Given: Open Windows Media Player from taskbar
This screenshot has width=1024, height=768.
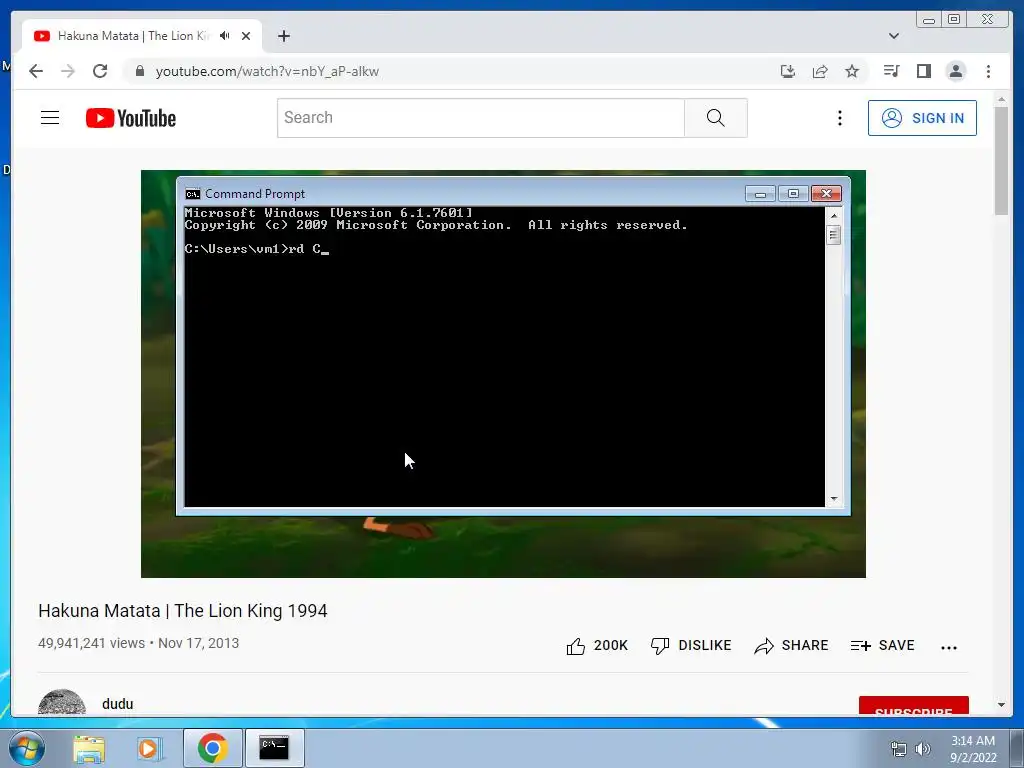Looking at the screenshot, I should [149, 748].
